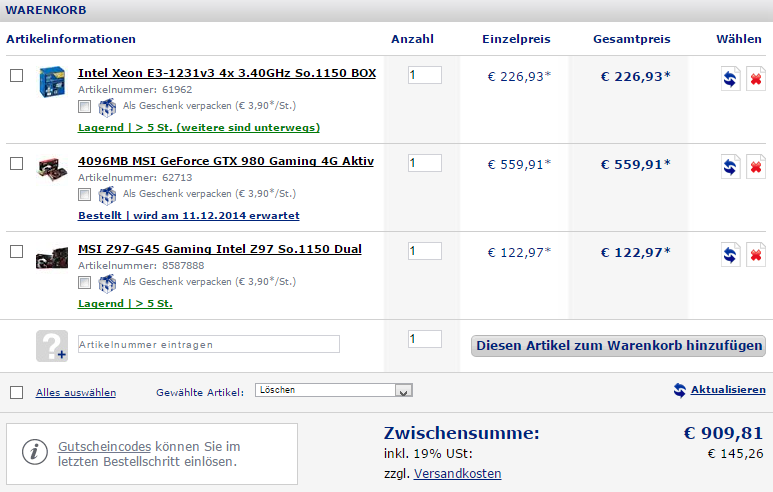The image size is (773, 492).
Task: Focus quantity field in add-article row
Action: click(424, 339)
